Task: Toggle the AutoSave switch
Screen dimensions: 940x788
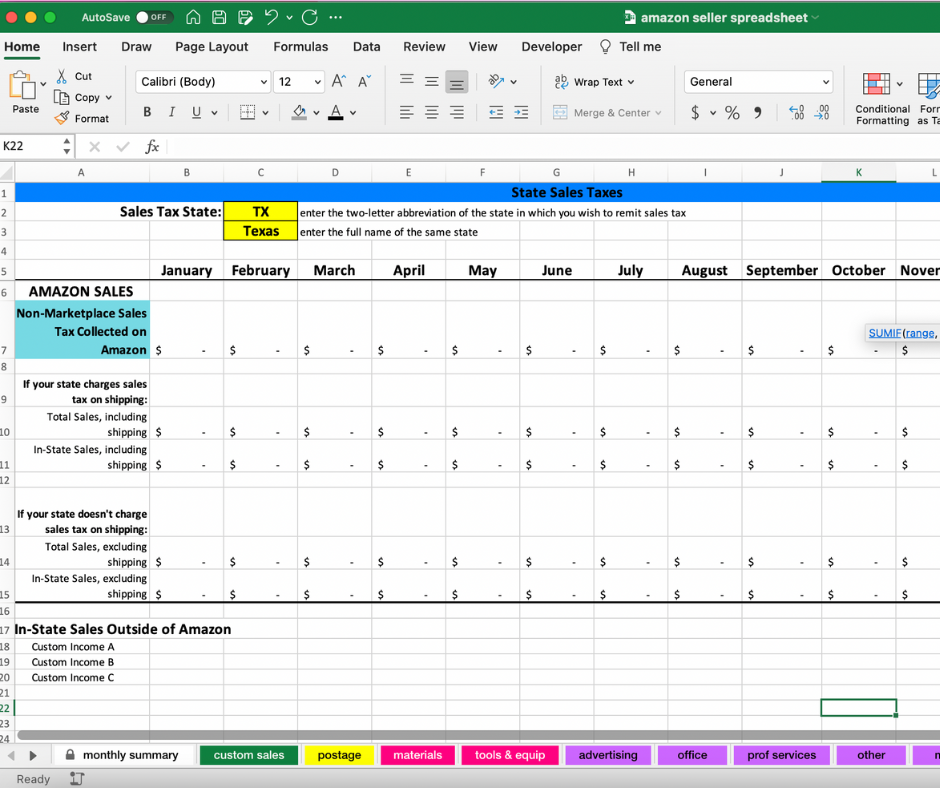Action: pyautogui.click(x=154, y=17)
